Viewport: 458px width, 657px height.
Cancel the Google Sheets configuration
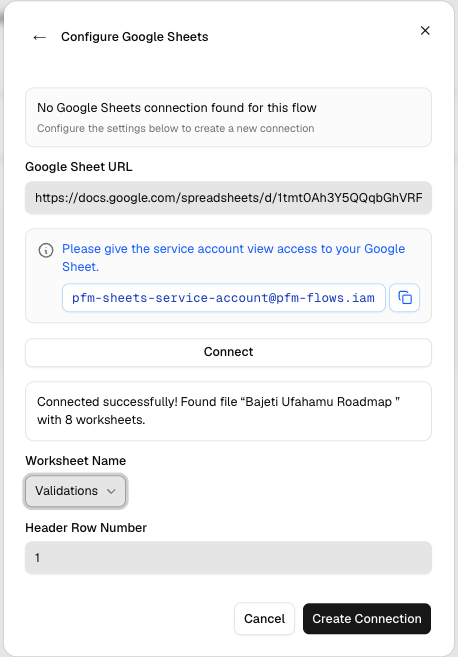pos(264,618)
